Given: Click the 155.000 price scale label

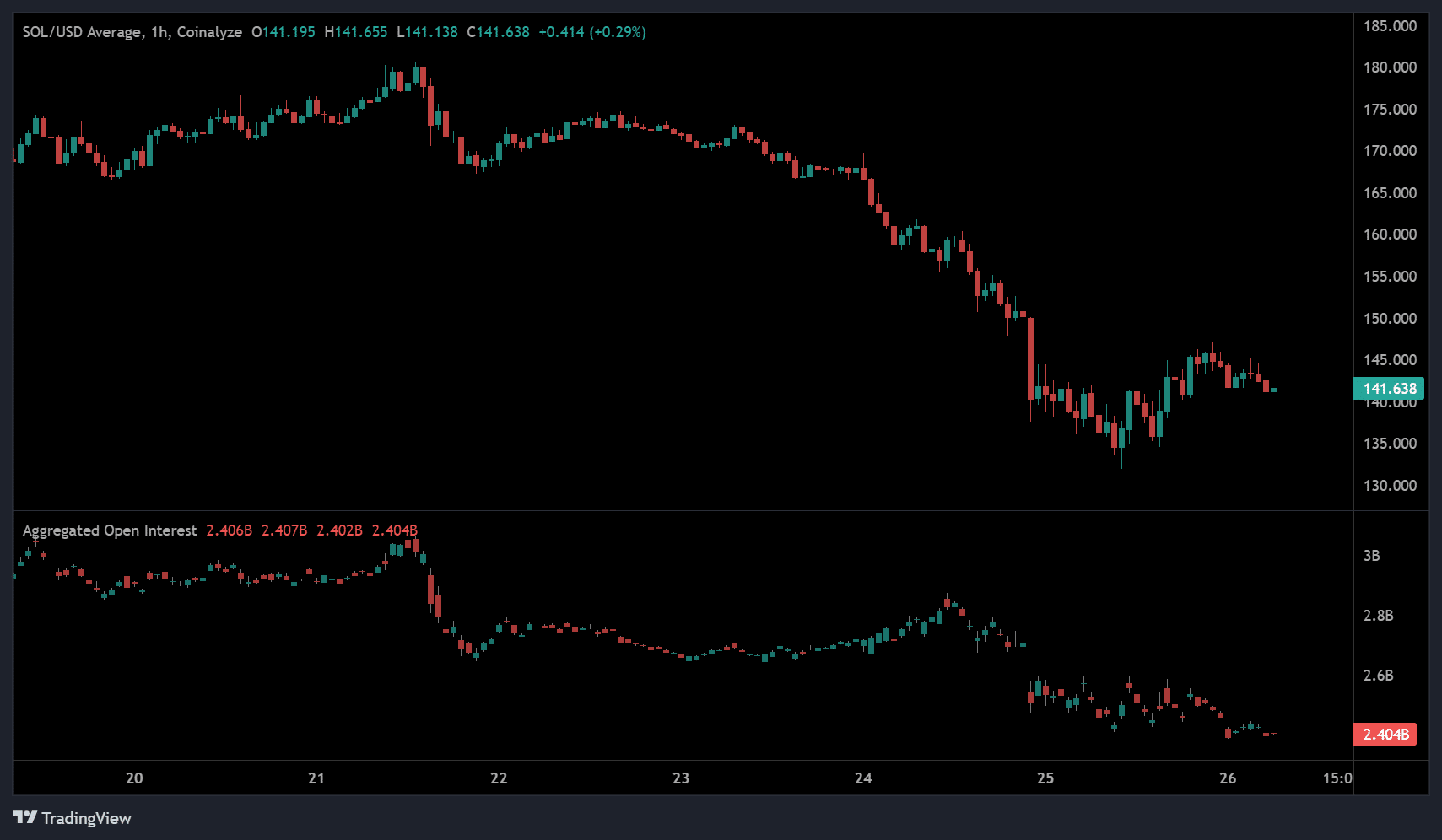Looking at the screenshot, I should click(x=1390, y=277).
